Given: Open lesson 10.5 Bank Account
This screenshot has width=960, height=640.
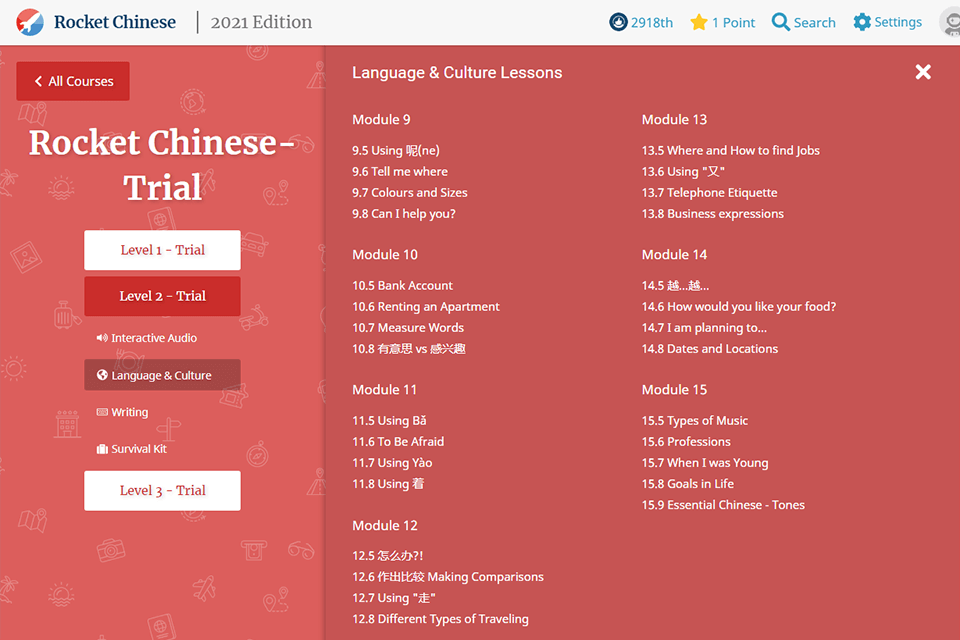Looking at the screenshot, I should [402, 285].
